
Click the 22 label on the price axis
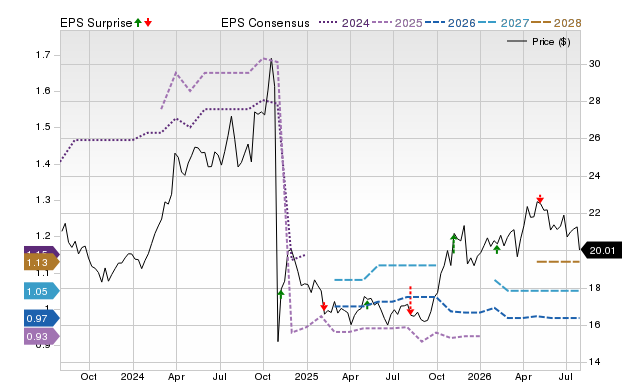point(595,213)
